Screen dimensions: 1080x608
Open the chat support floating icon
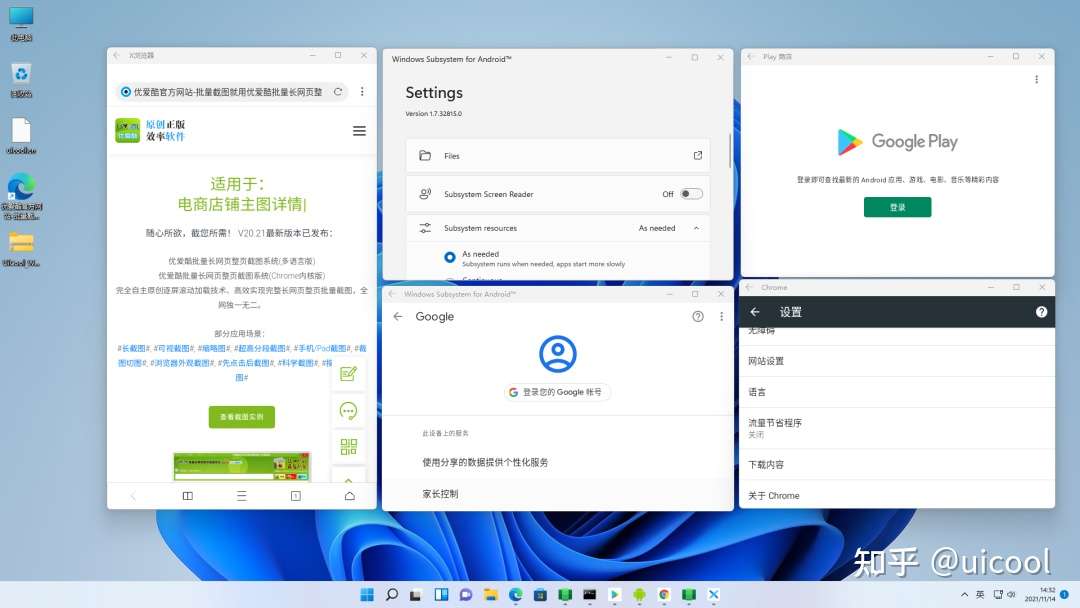349,411
